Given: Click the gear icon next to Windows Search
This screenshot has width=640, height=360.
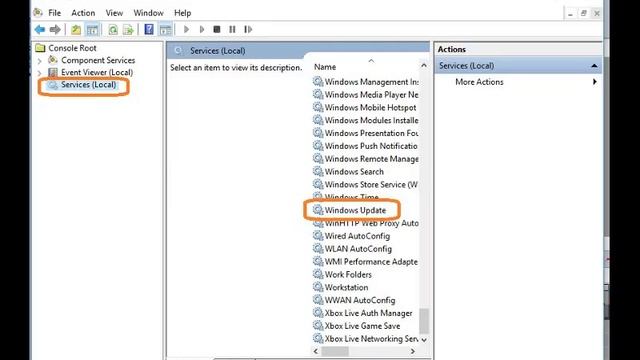Looking at the screenshot, I should (318, 171).
